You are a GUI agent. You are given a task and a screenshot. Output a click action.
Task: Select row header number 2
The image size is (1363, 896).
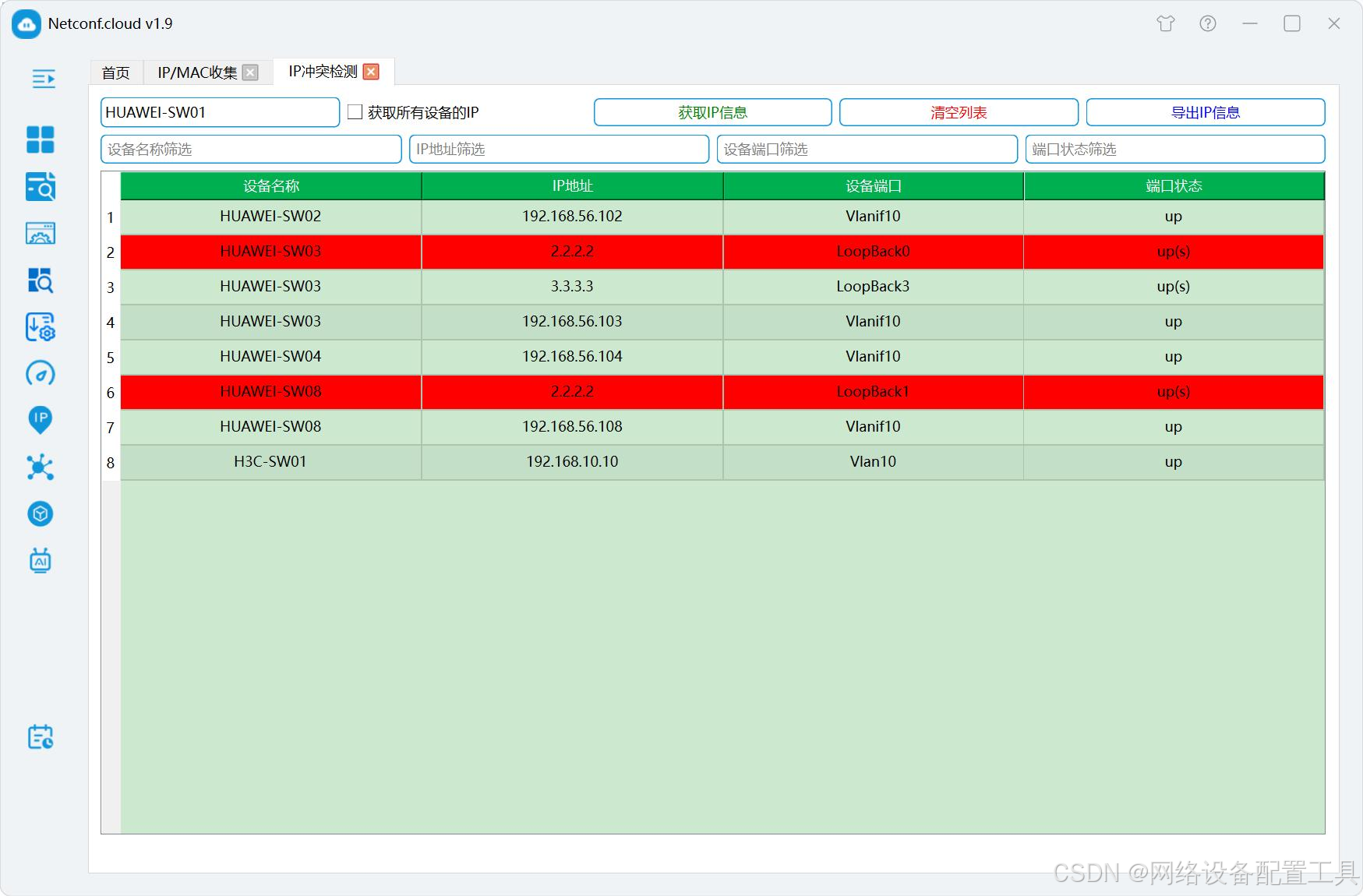click(x=111, y=252)
